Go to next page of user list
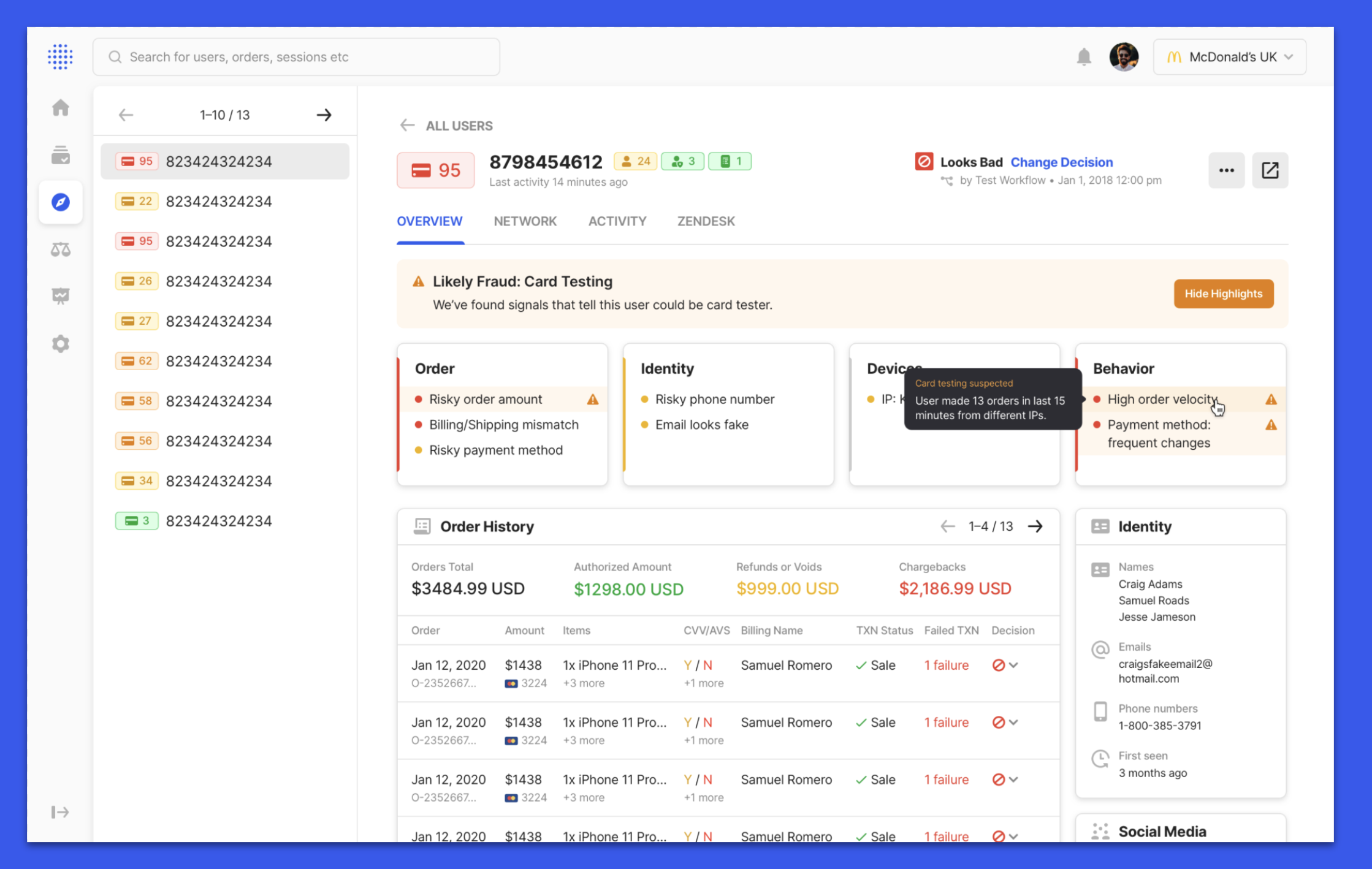The height and width of the screenshot is (869, 1372). click(x=324, y=115)
